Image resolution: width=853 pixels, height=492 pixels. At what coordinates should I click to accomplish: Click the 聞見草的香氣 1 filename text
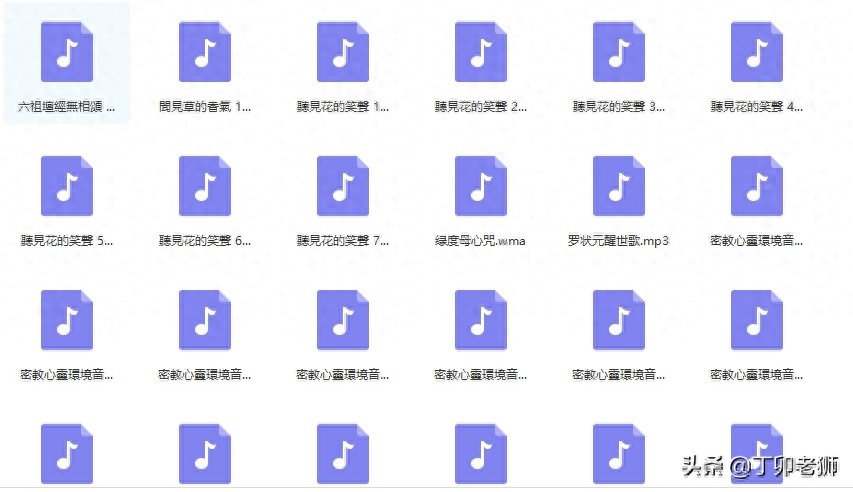205,106
